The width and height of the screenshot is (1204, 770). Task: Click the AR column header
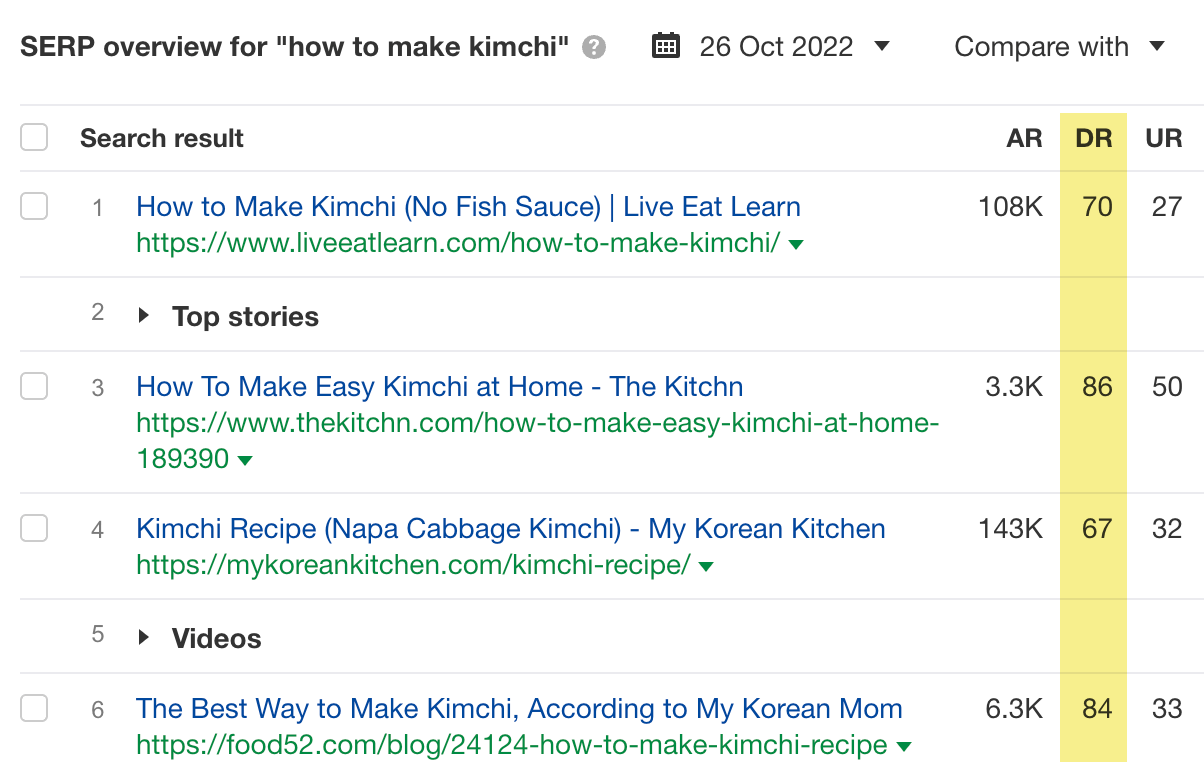1024,138
